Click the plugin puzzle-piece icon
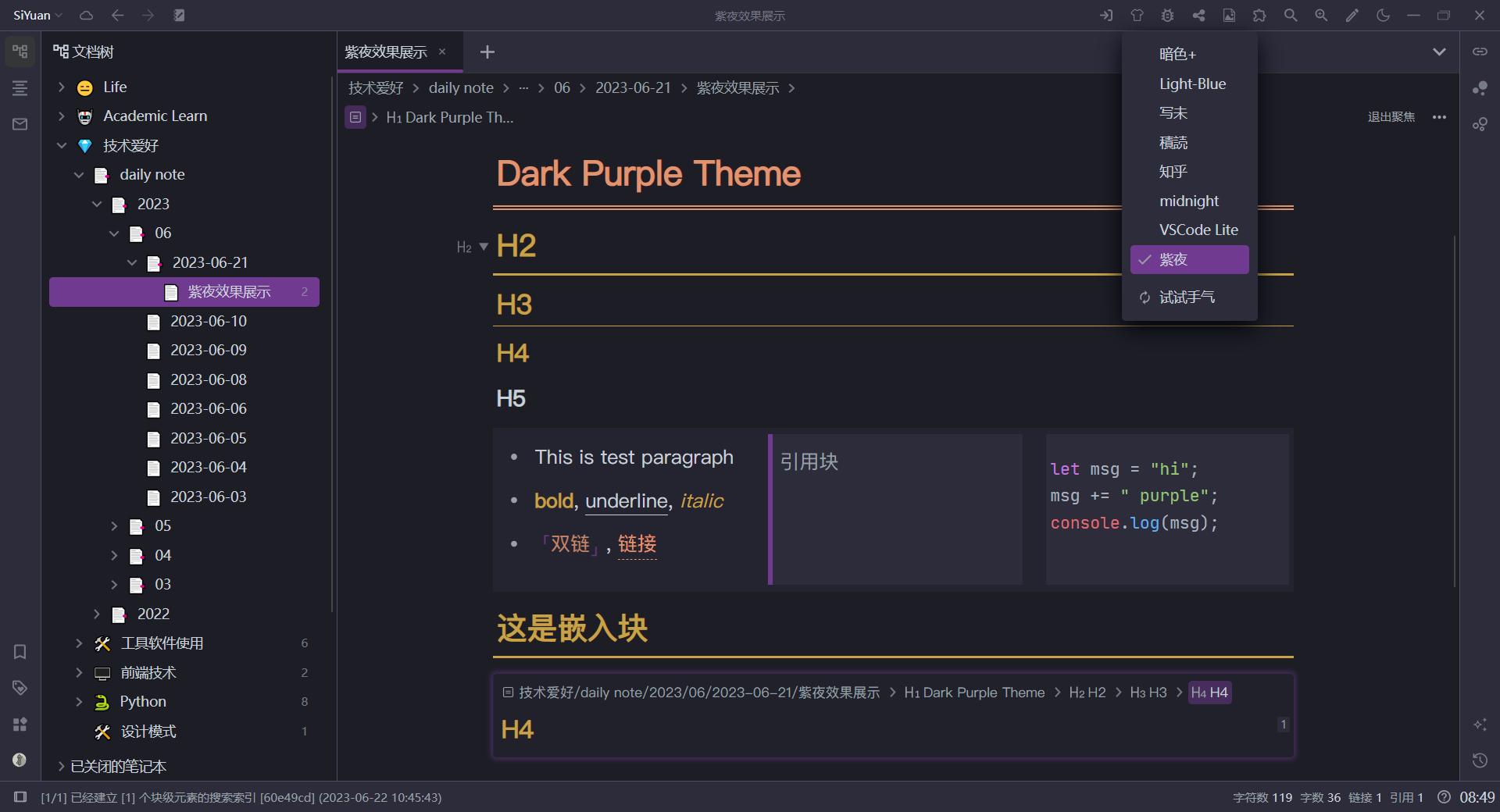Image resolution: width=1500 pixels, height=812 pixels. pos(1259,16)
